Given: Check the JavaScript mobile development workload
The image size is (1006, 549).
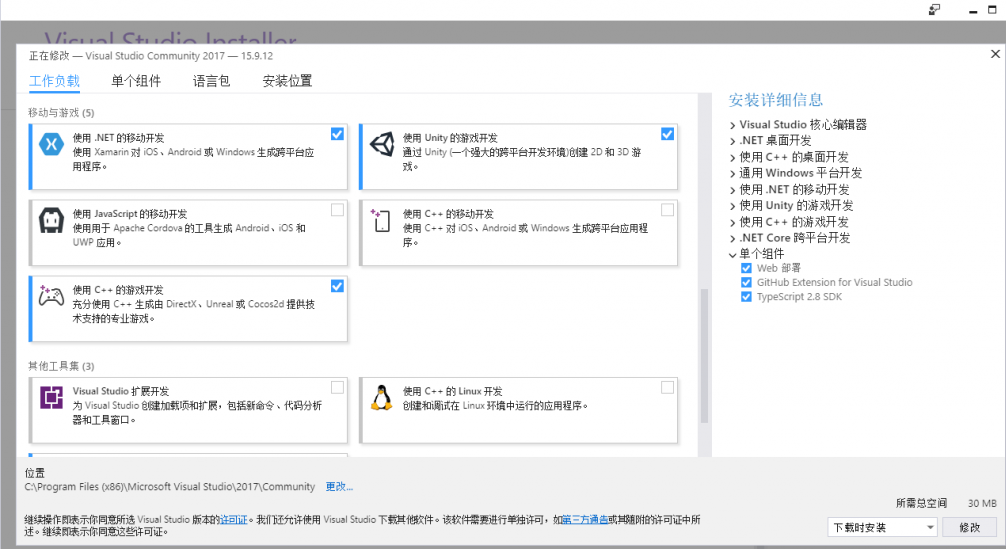Looking at the screenshot, I should click(337, 210).
